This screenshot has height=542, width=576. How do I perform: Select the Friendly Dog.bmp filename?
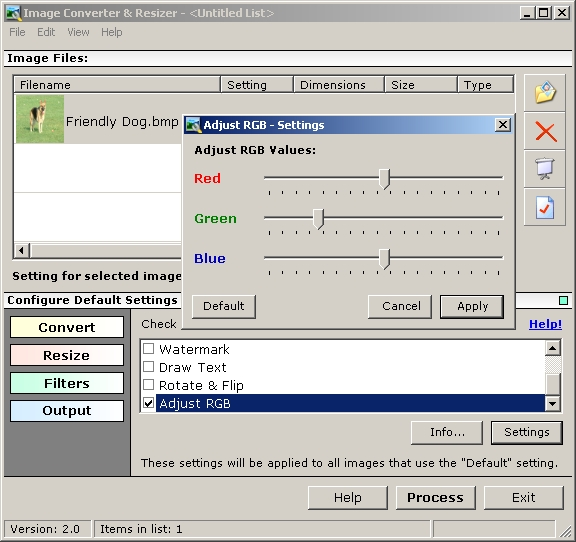coord(122,122)
